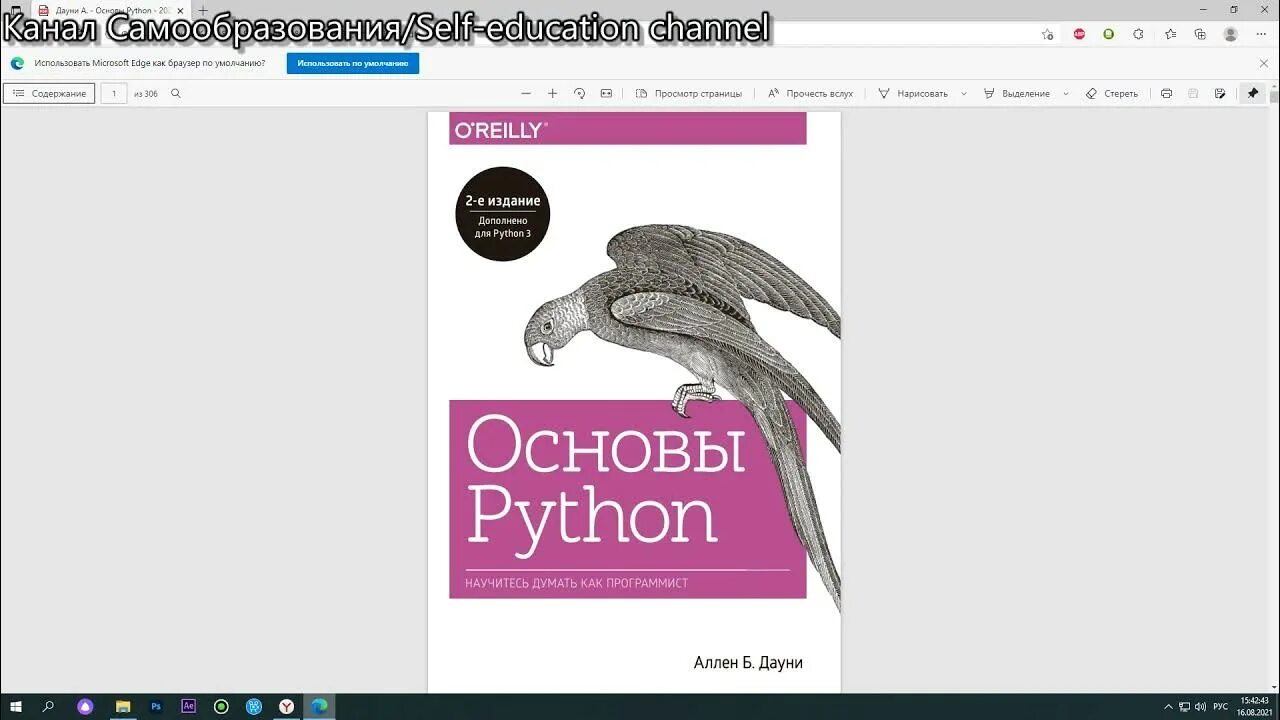Click the save-as icon in PDF toolbar
This screenshot has height=720, width=1280.
coord(1220,93)
